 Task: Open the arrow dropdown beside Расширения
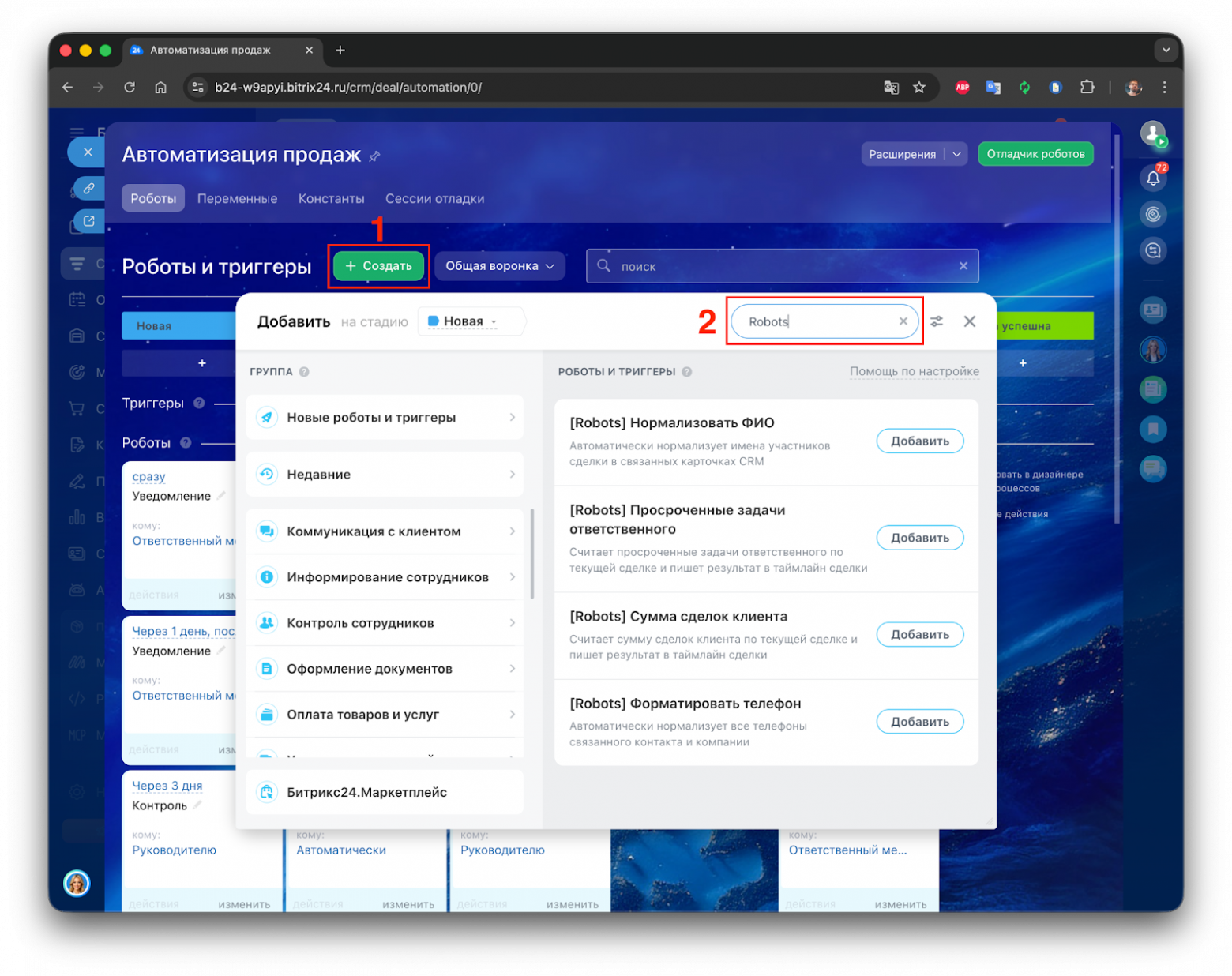click(x=956, y=154)
